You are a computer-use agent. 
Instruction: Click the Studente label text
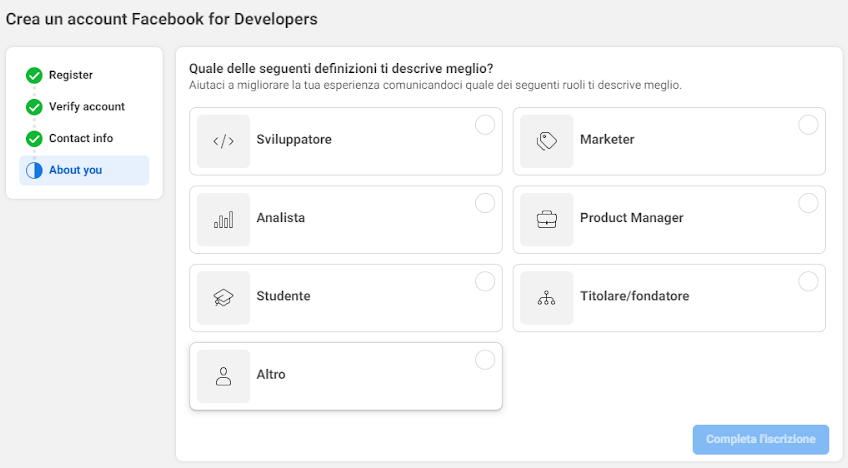click(283, 296)
